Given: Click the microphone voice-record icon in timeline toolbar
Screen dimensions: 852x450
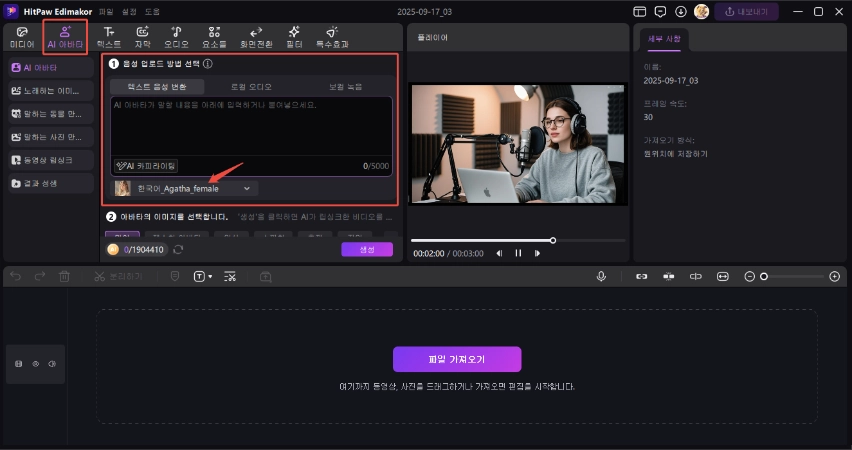Looking at the screenshot, I should [x=602, y=276].
